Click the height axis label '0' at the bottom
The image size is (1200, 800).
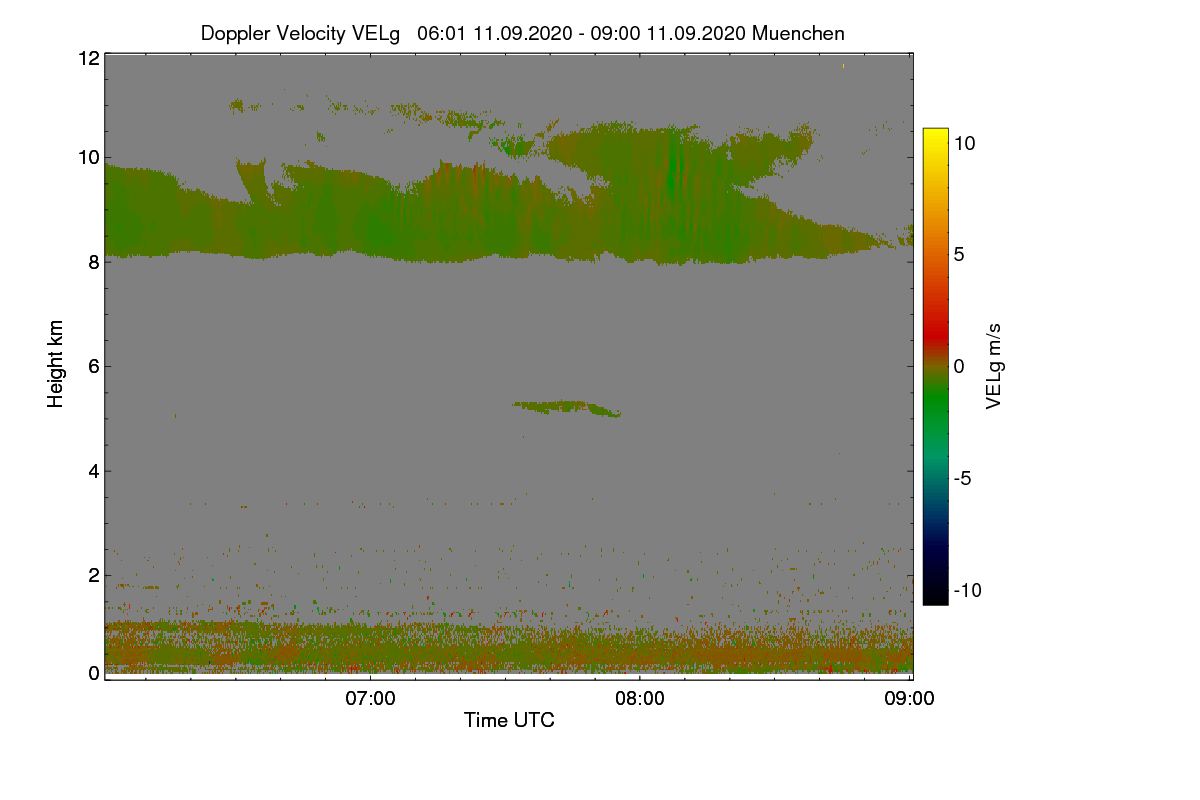(x=93, y=673)
